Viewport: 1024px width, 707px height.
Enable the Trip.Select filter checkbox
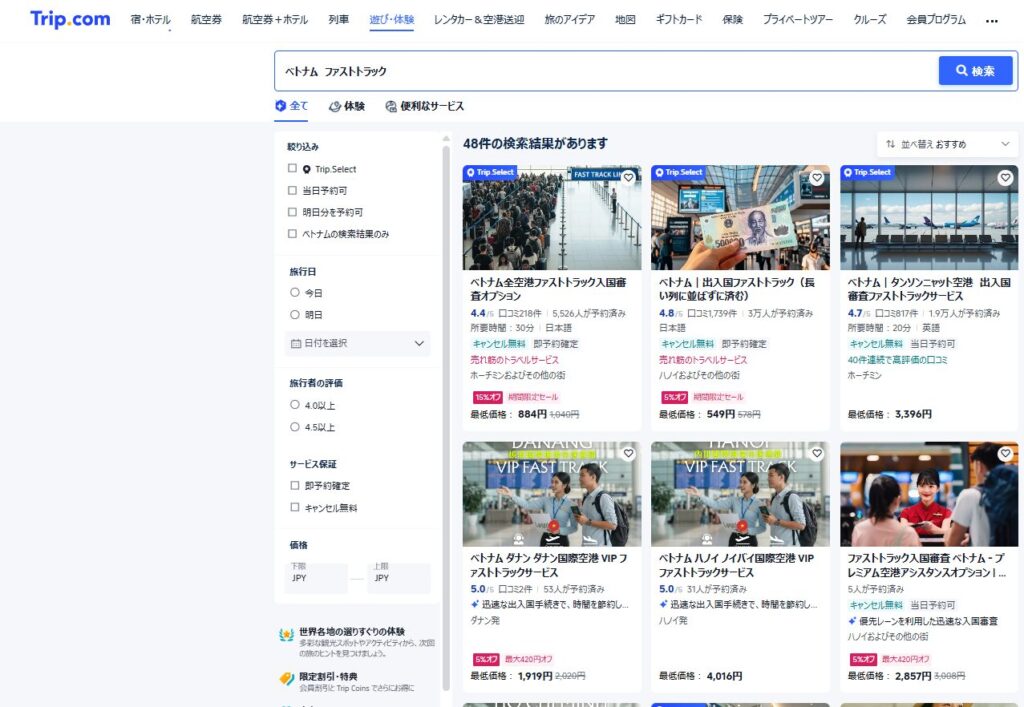coord(293,169)
